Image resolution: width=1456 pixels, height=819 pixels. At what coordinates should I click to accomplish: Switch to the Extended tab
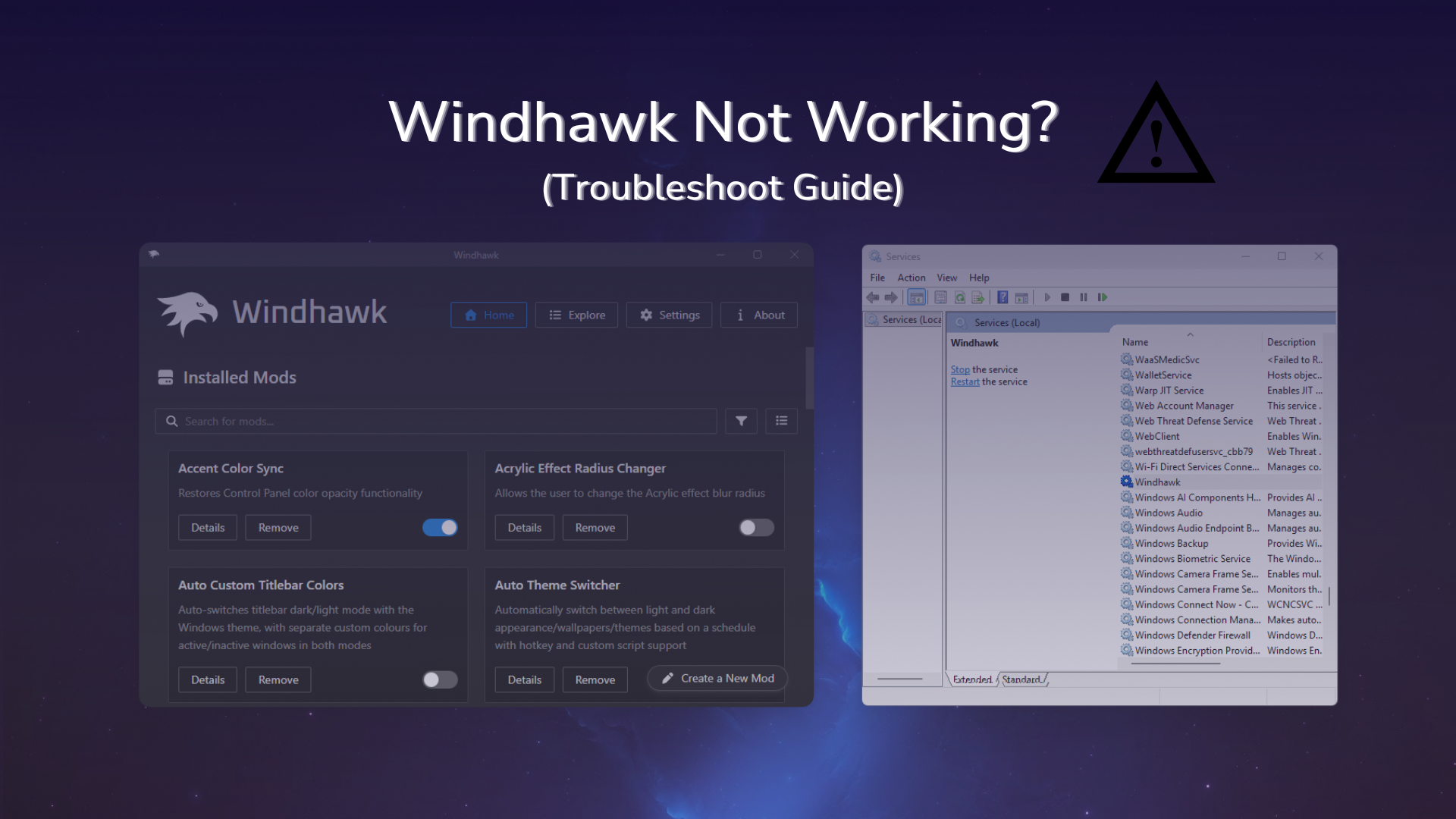(x=972, y=679)
